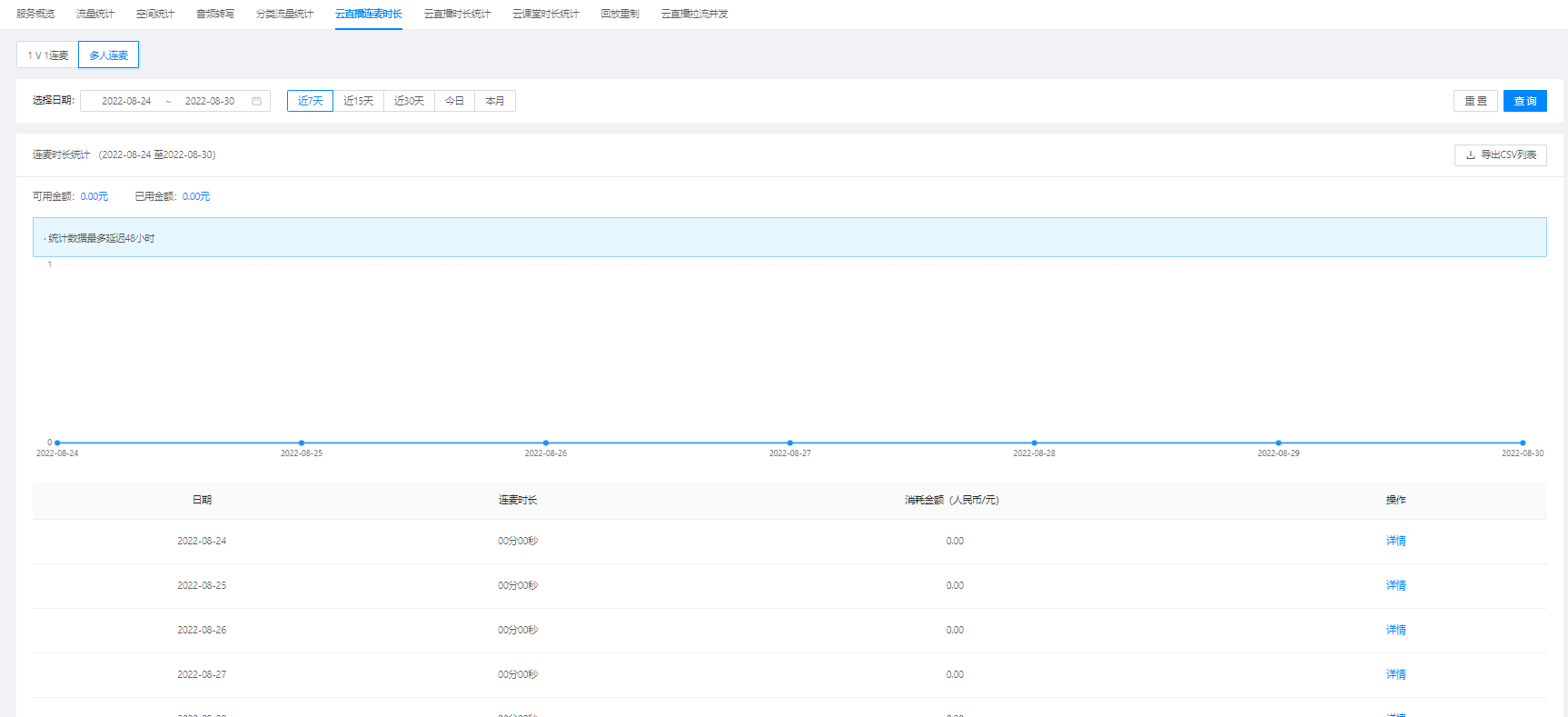Image resolution: width=1568 pixels, height=717 pixels.
Task: Click the 消耗金额 (人民币/元) column header
Action: (952, 500)
